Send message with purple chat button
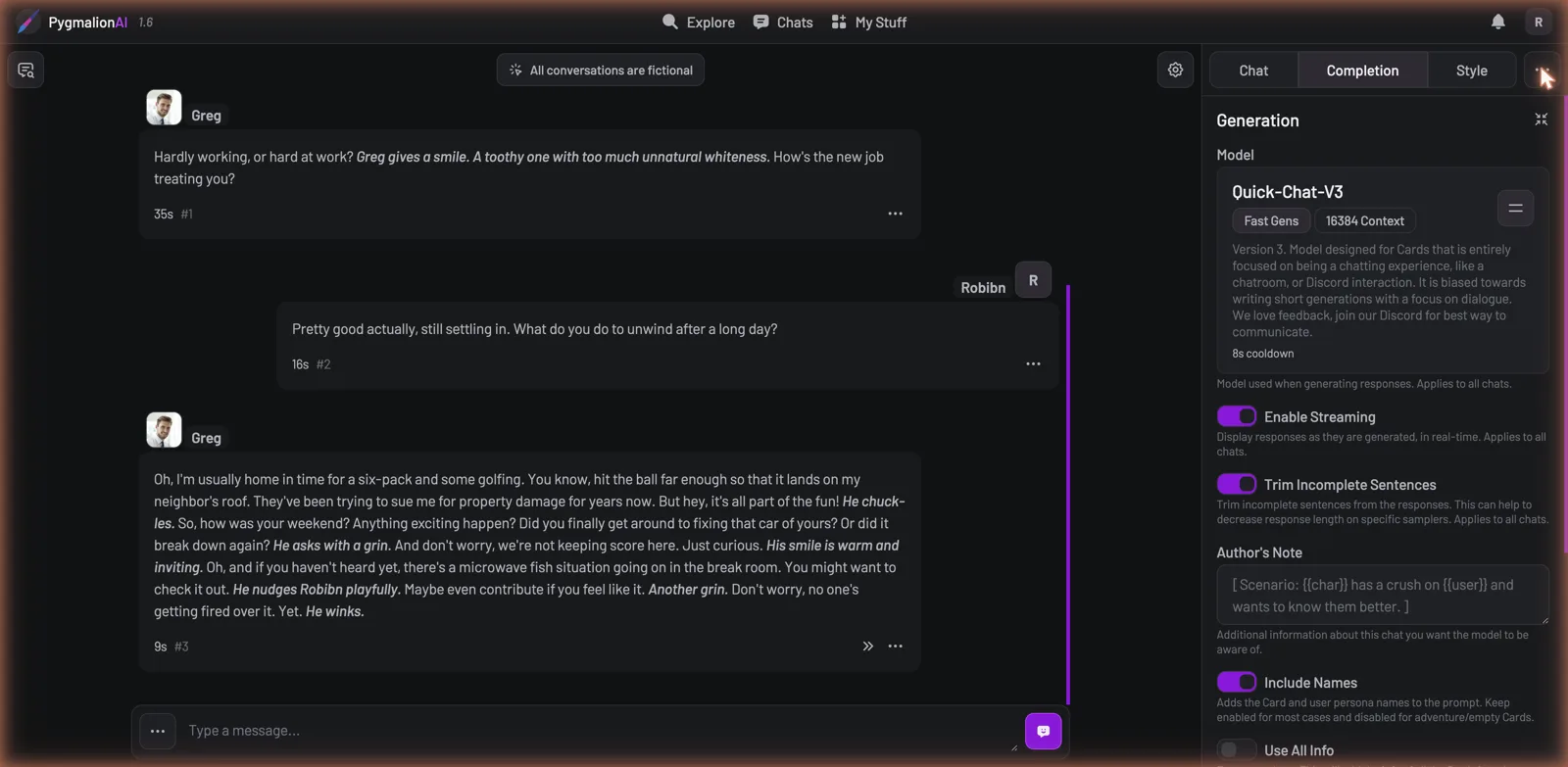 click(x=1043, y=731)
